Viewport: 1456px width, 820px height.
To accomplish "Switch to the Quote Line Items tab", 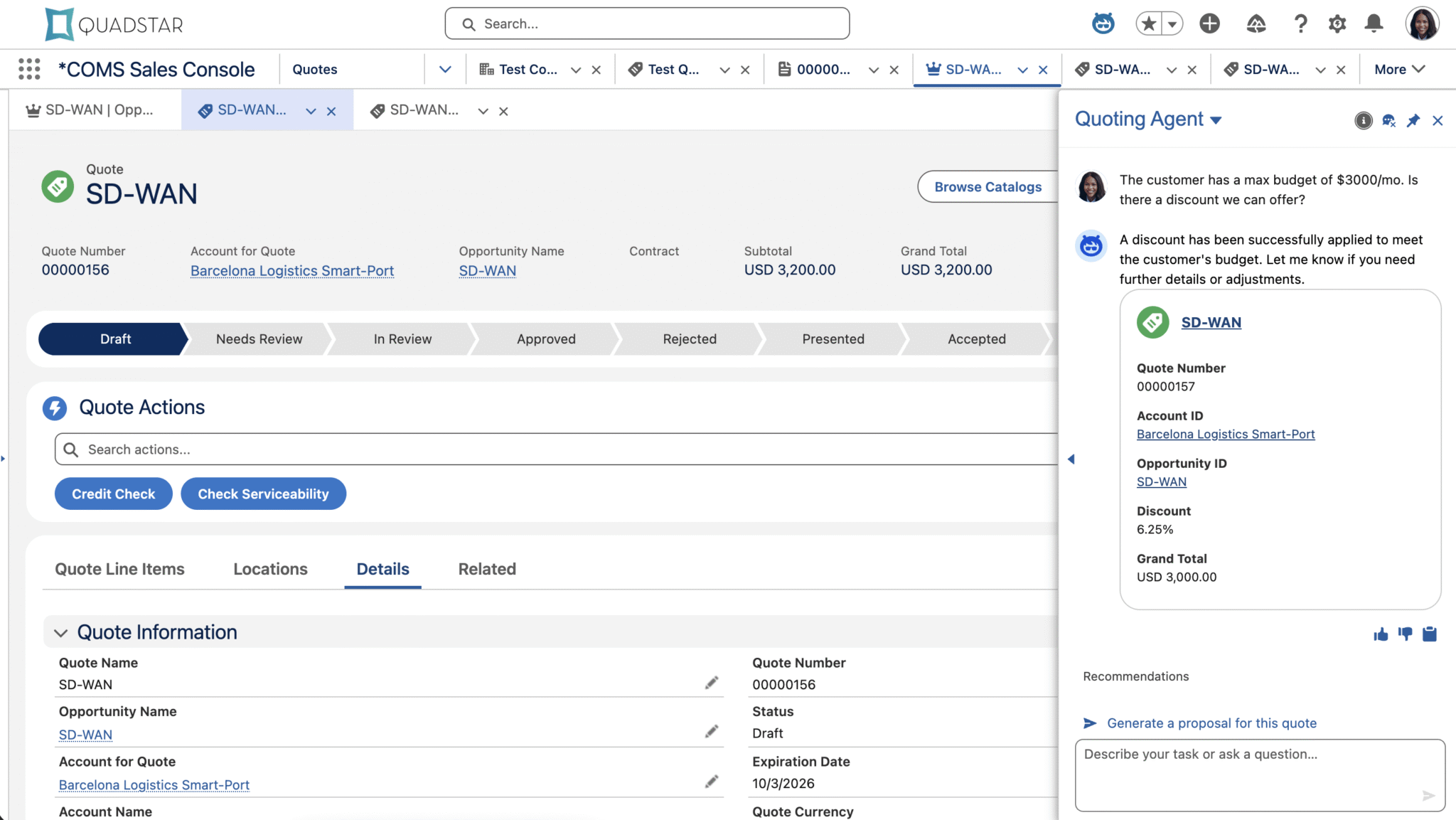I will click(119, 569).
